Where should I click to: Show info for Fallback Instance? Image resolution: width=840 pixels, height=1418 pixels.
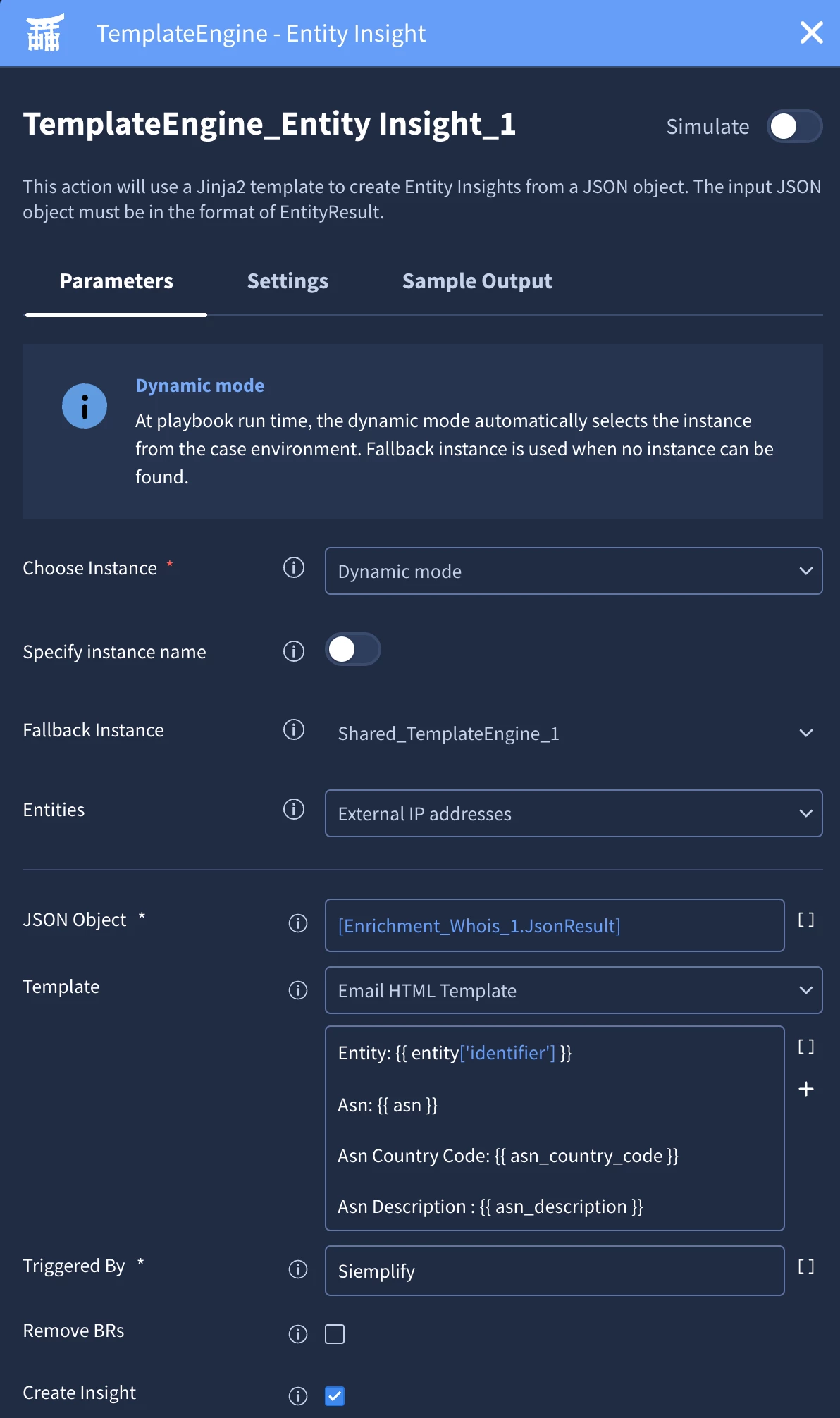(x=294, y=729)
